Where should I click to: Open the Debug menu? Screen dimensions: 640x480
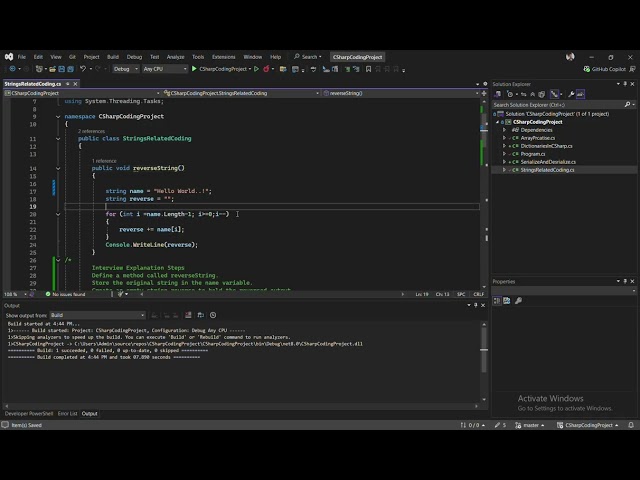134,57
